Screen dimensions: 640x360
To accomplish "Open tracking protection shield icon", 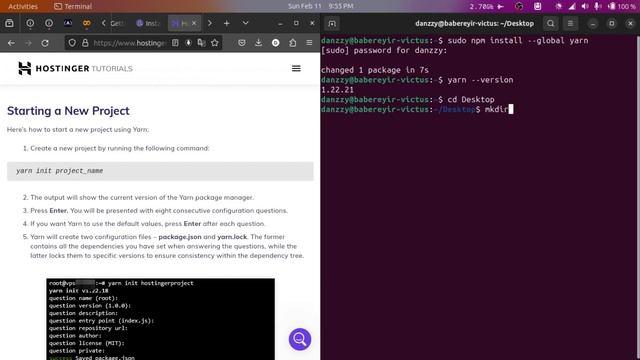I will click(x=72, y=43).
